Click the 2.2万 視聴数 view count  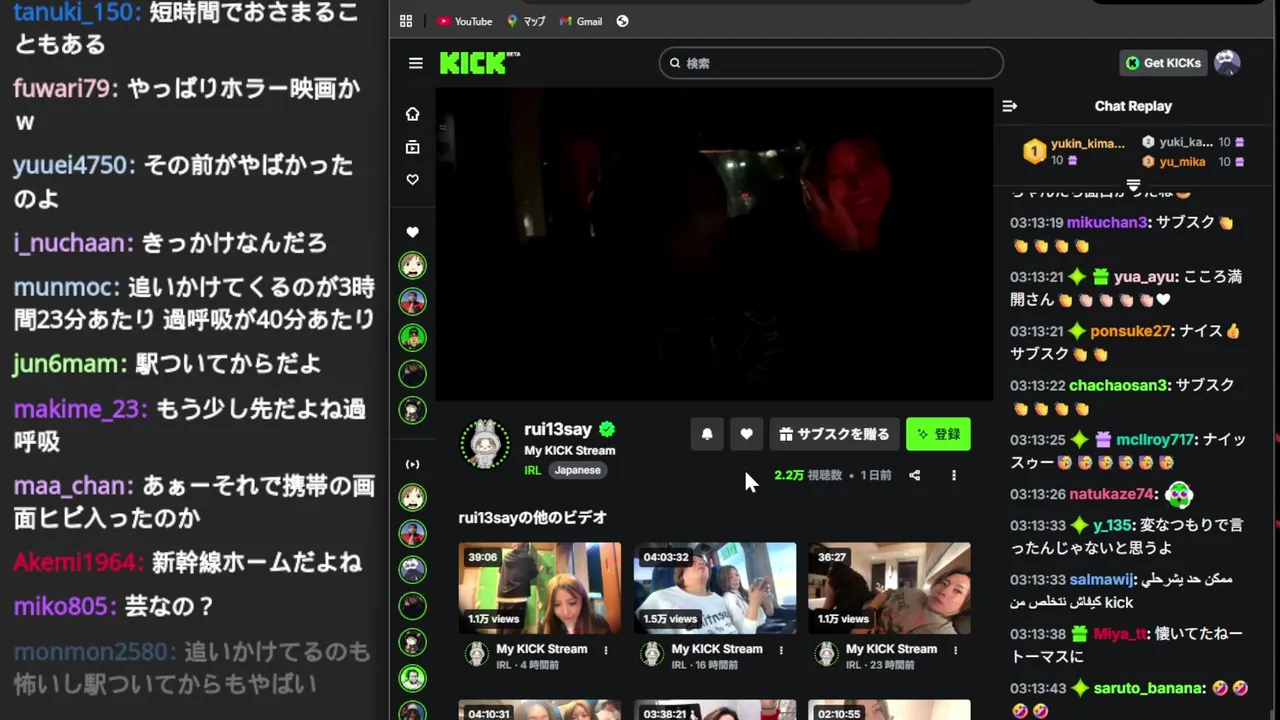point(808,475)
